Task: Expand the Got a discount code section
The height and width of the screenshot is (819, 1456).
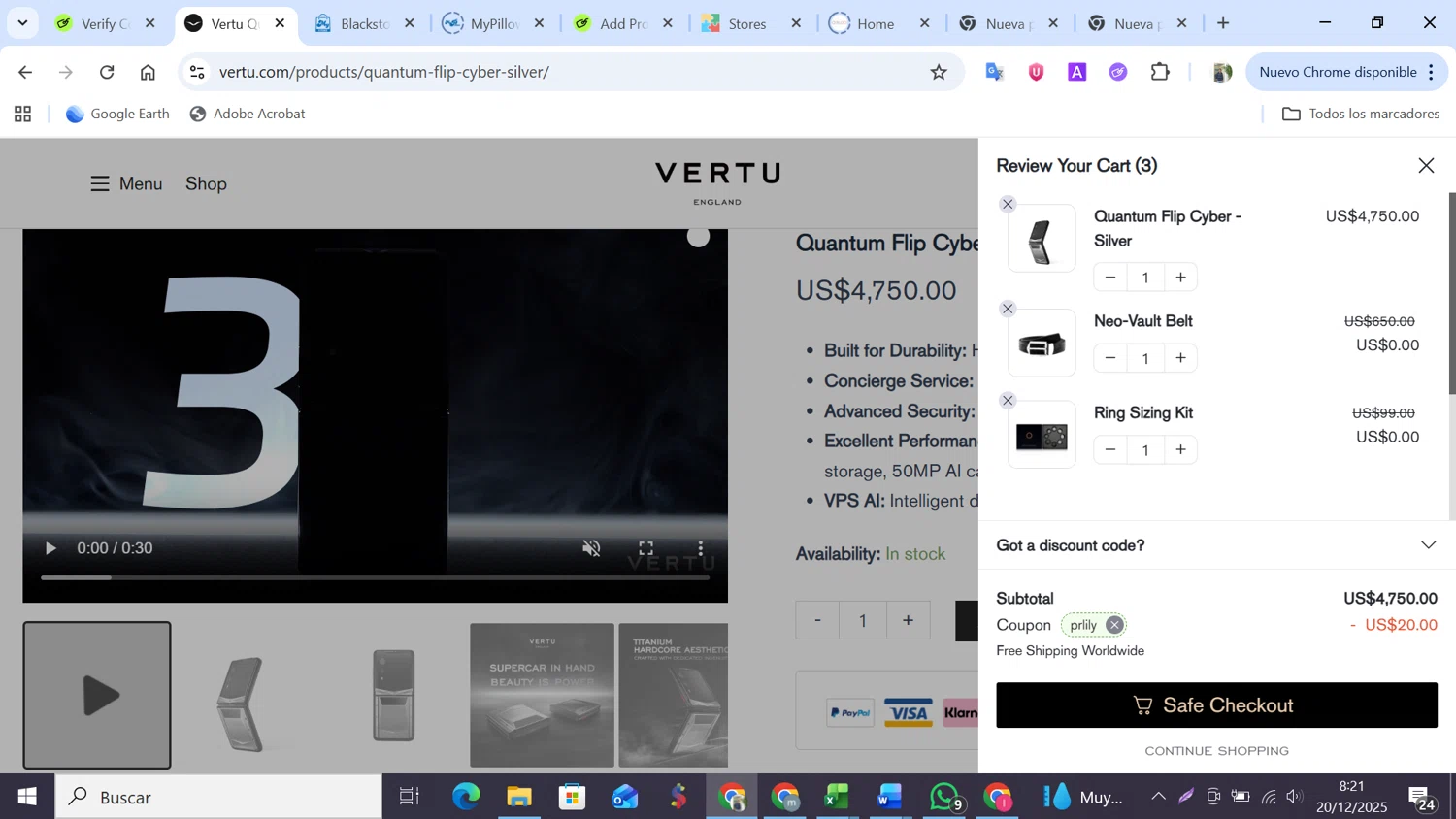Action: click(1216, 545)
